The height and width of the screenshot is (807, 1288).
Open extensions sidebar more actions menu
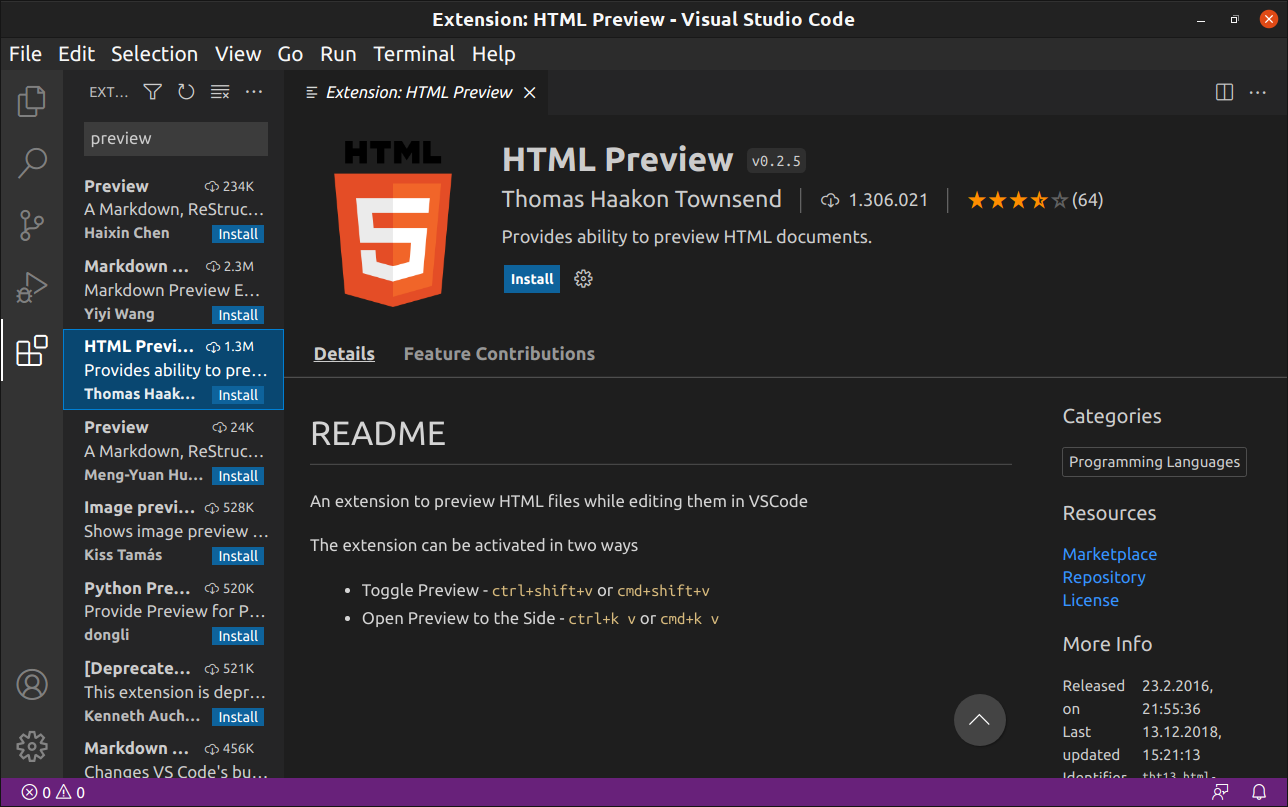pyautogui.click(x=254, y=92)
